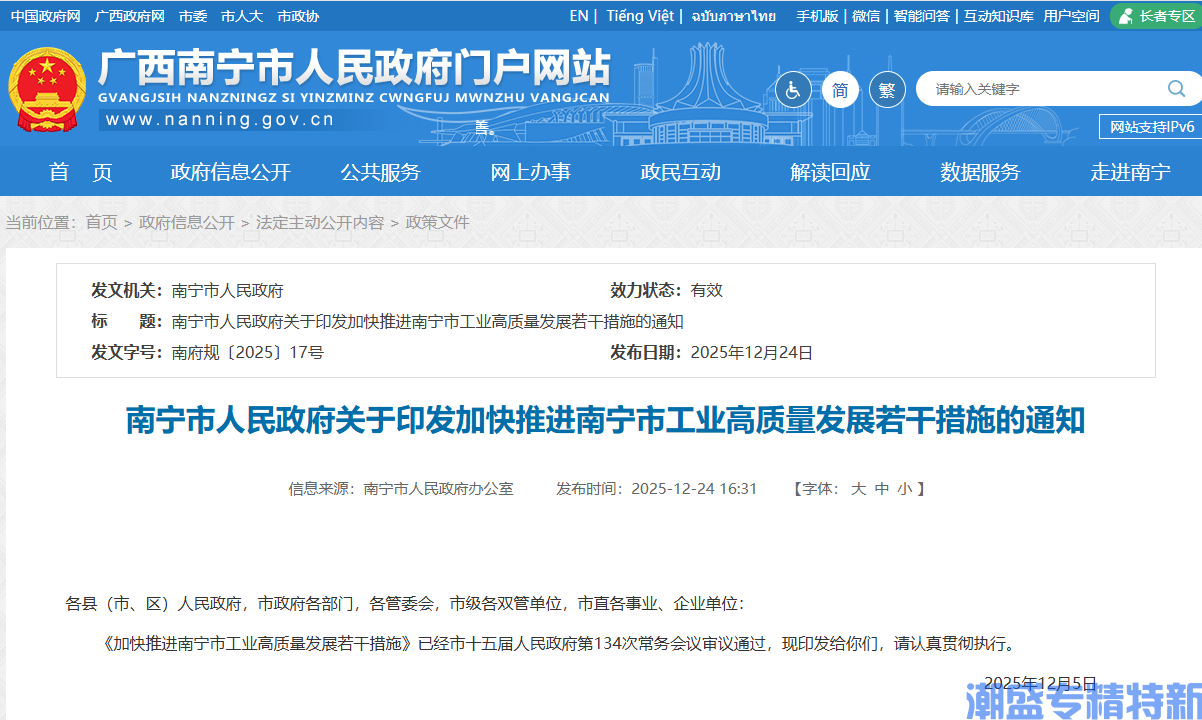Open the 公共服务 navigation menu
Viewport: 1202px width, 720px height.
point(379,171)
